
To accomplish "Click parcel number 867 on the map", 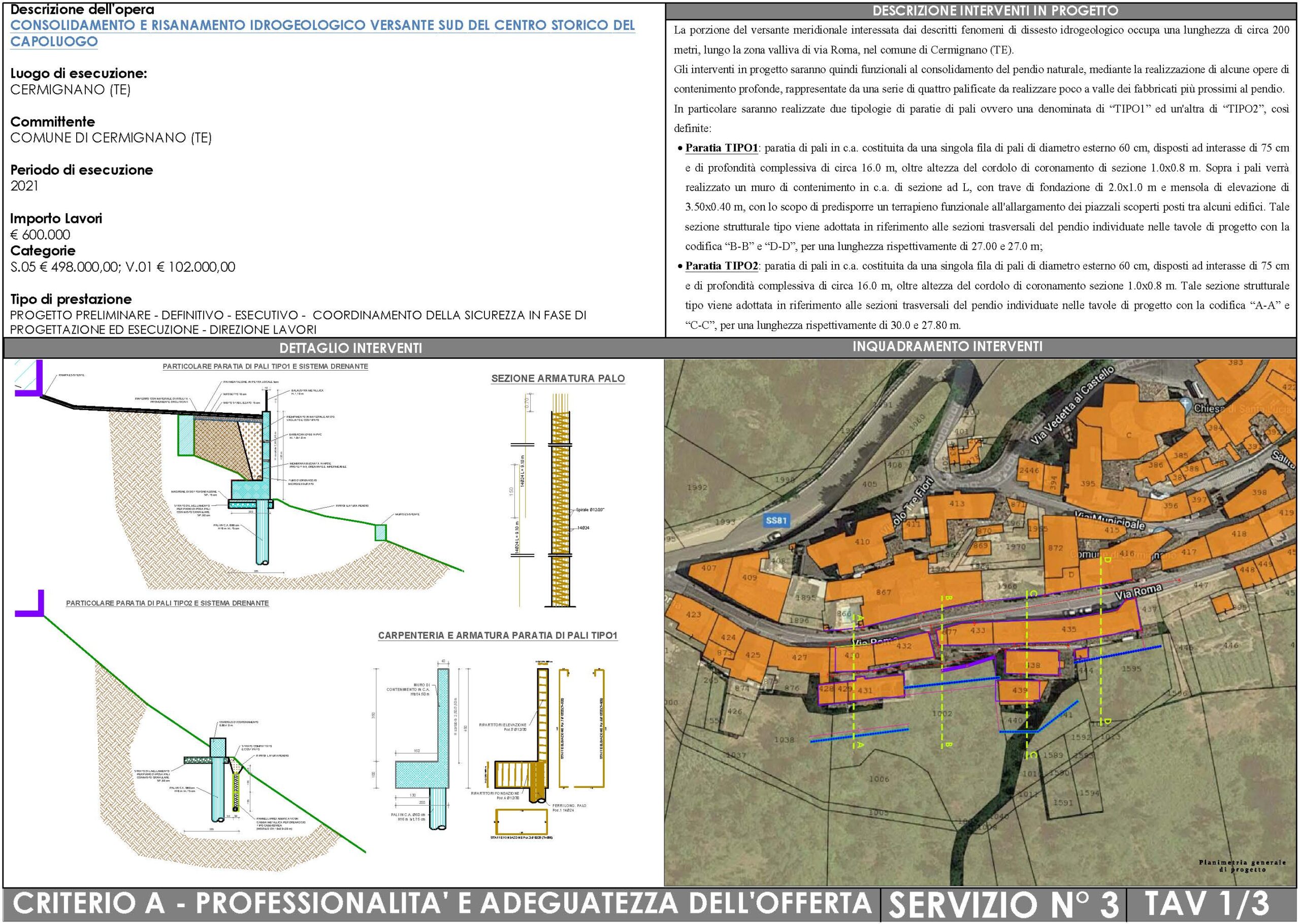I will point(884,592).
